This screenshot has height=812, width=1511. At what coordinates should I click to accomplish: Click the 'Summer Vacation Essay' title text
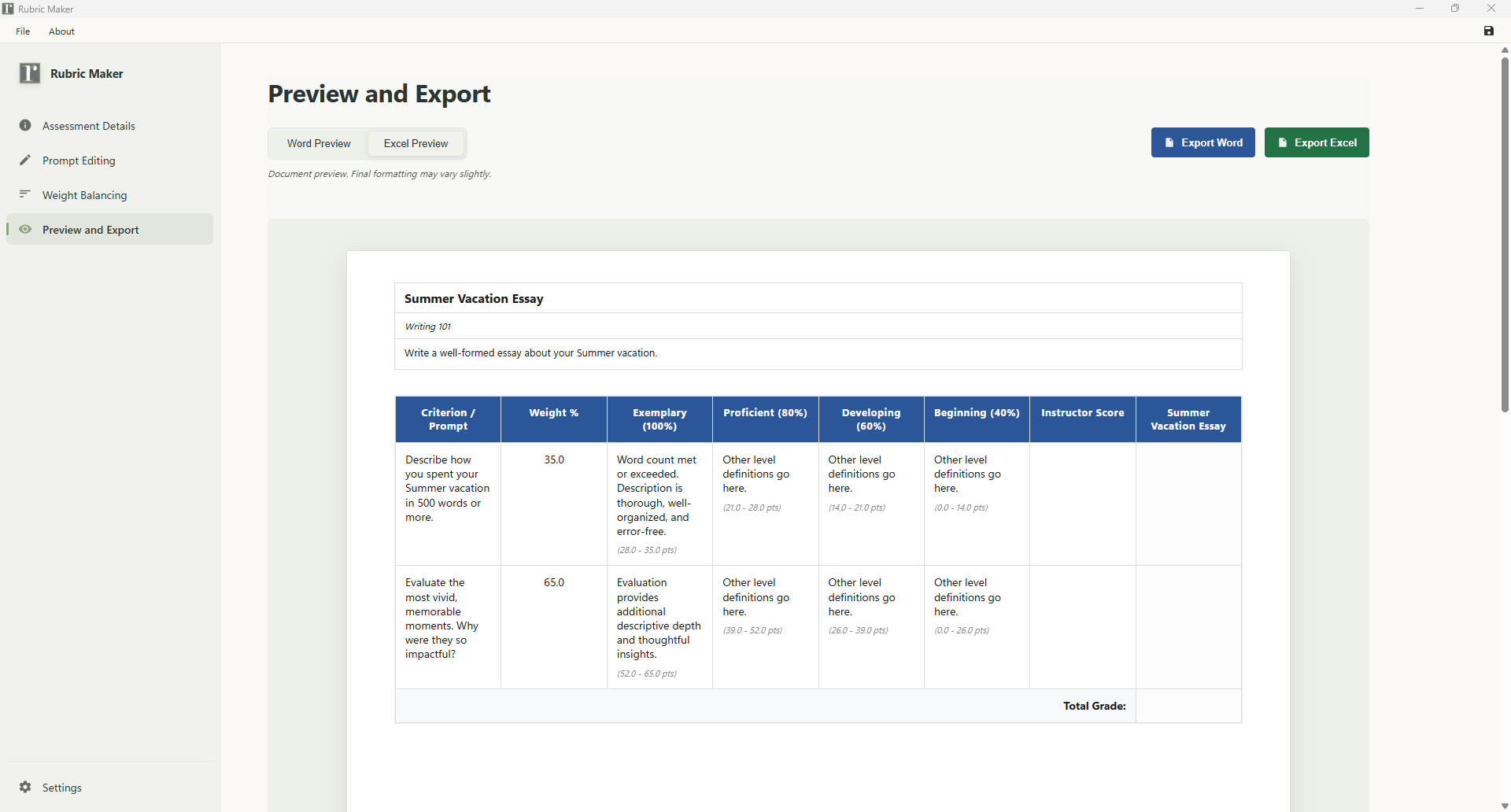coord(474,299)
